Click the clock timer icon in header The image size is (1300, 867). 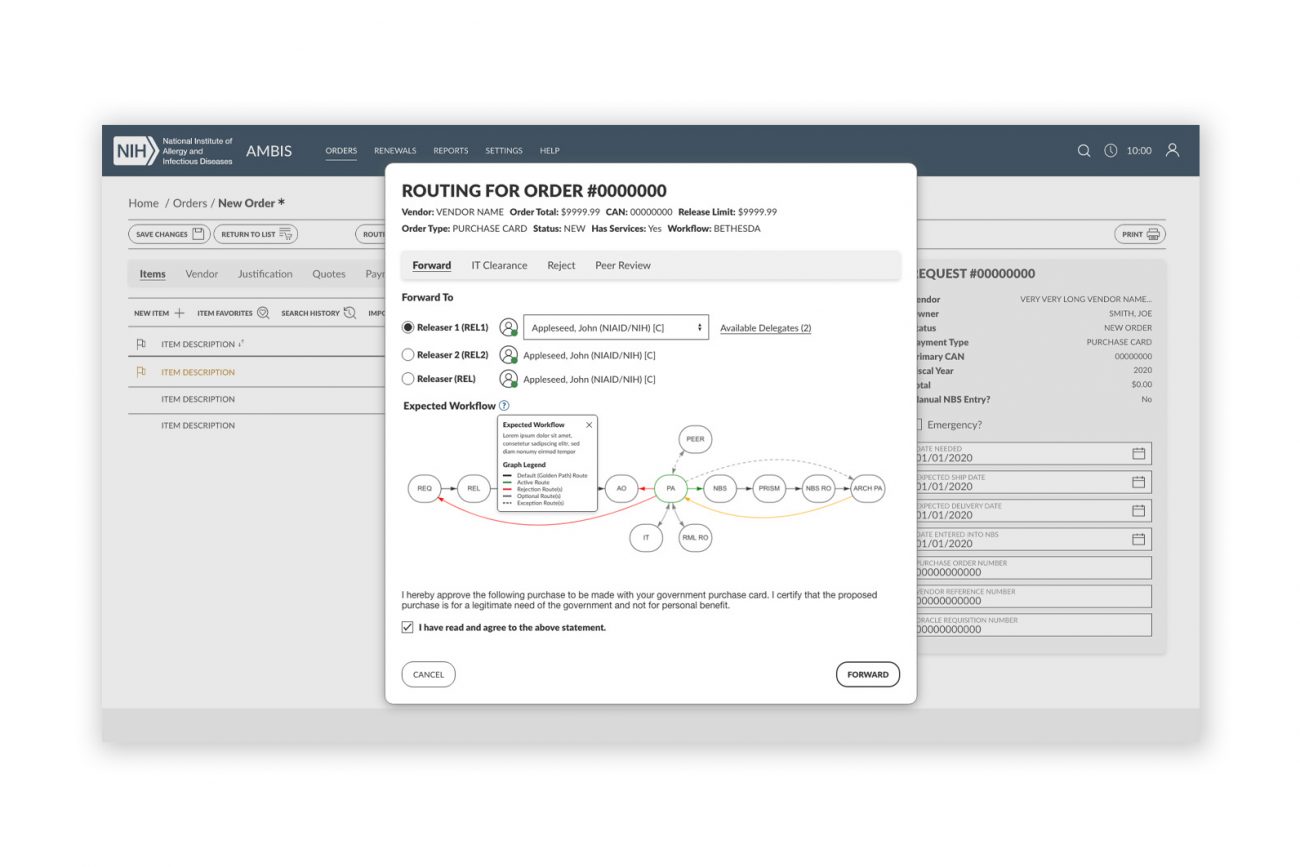coord(1111,151)
